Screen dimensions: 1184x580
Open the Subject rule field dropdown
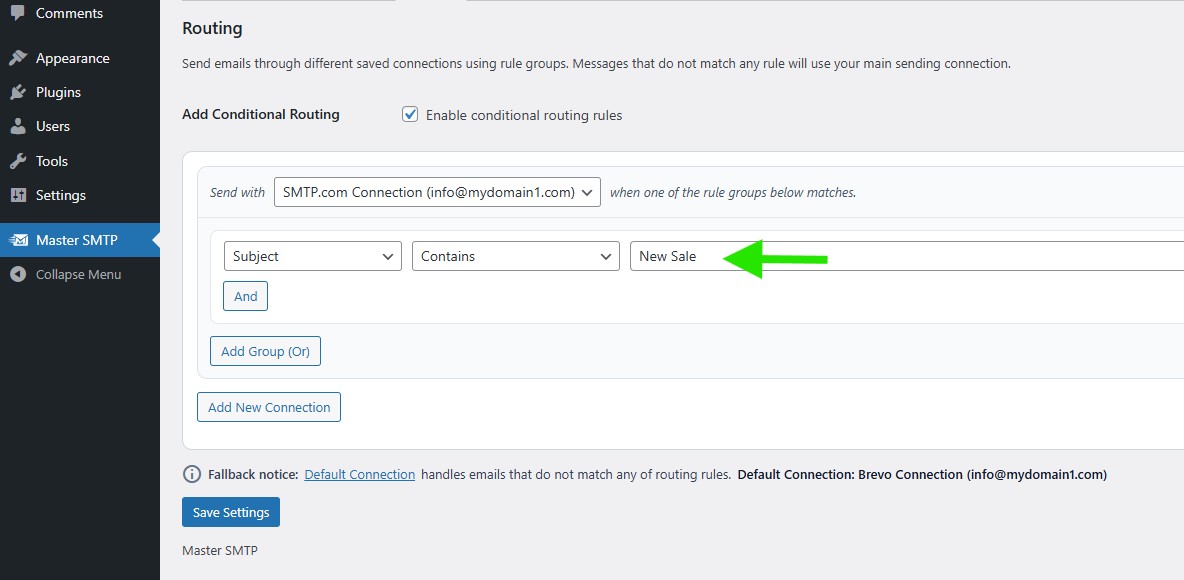[312, 256]
